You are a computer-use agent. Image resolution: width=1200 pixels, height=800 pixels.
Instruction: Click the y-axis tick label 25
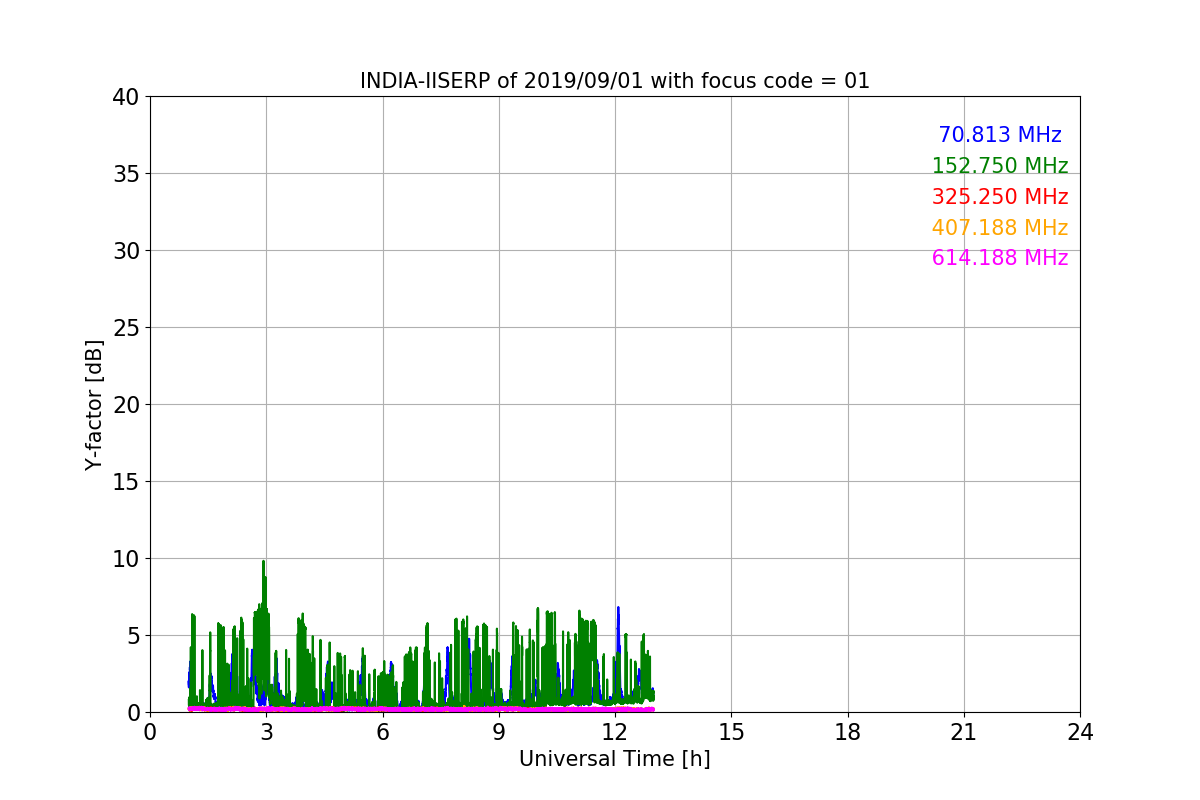tap(126, 328)
